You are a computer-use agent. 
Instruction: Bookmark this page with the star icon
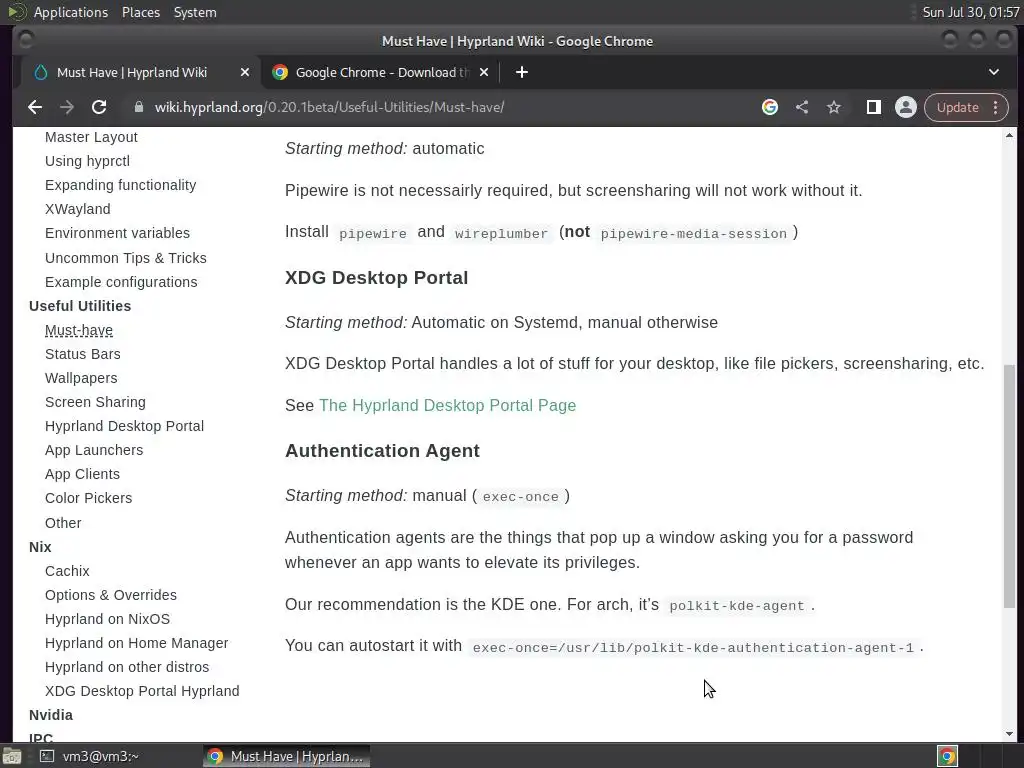pyautogui.click(x=834, y=107)
